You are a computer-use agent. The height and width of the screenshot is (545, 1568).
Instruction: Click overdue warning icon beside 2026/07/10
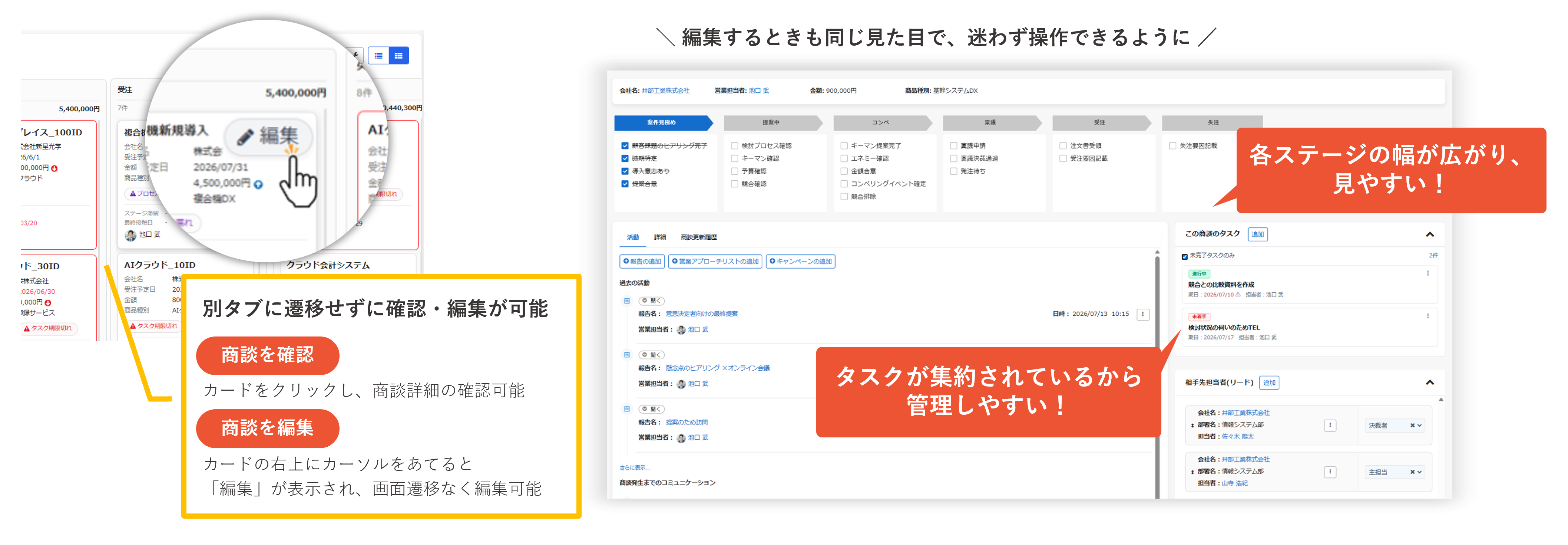point(1238,295)
